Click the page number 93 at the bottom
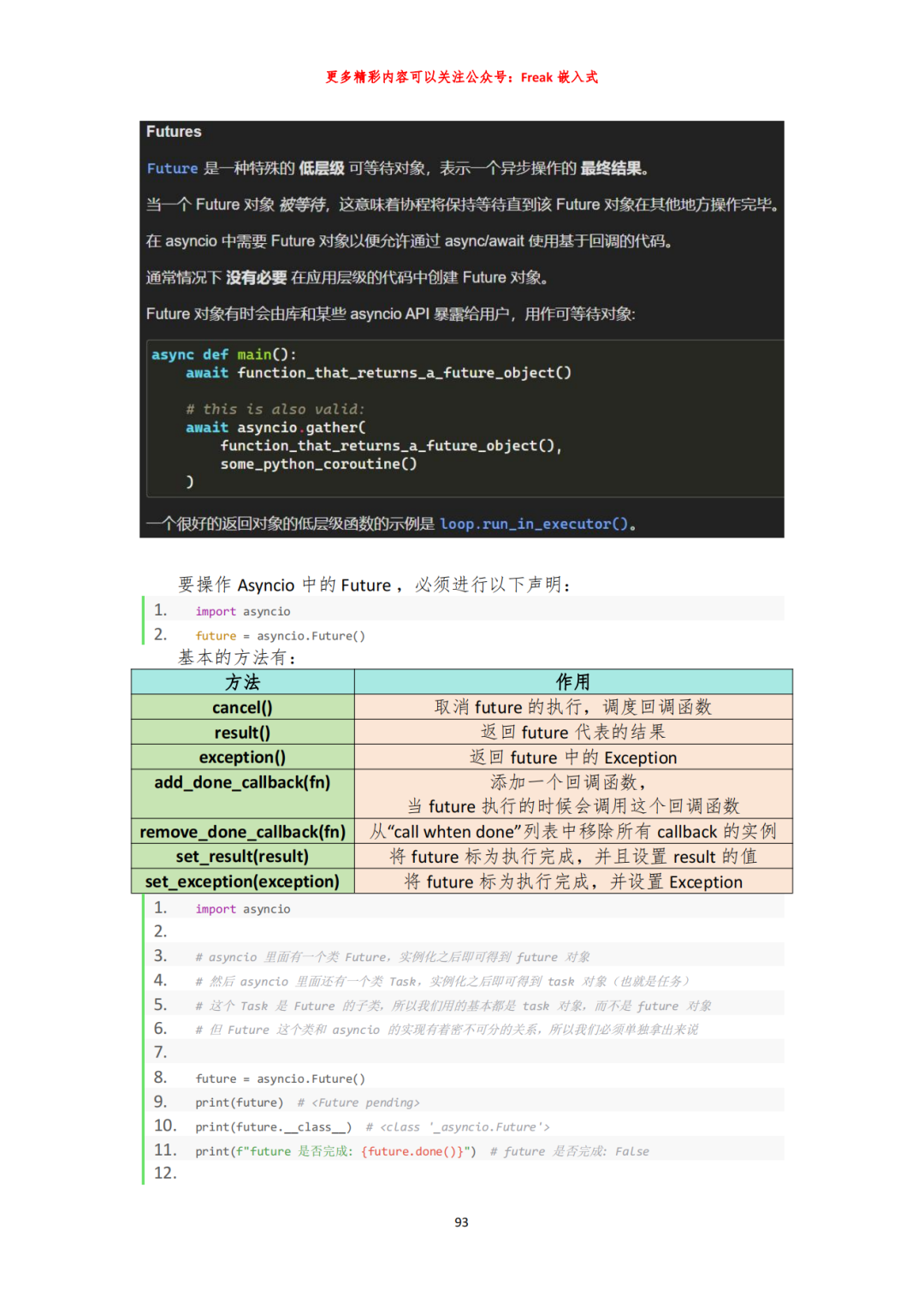Screen dimensions: 924x1307 (x=461, y=1222)
